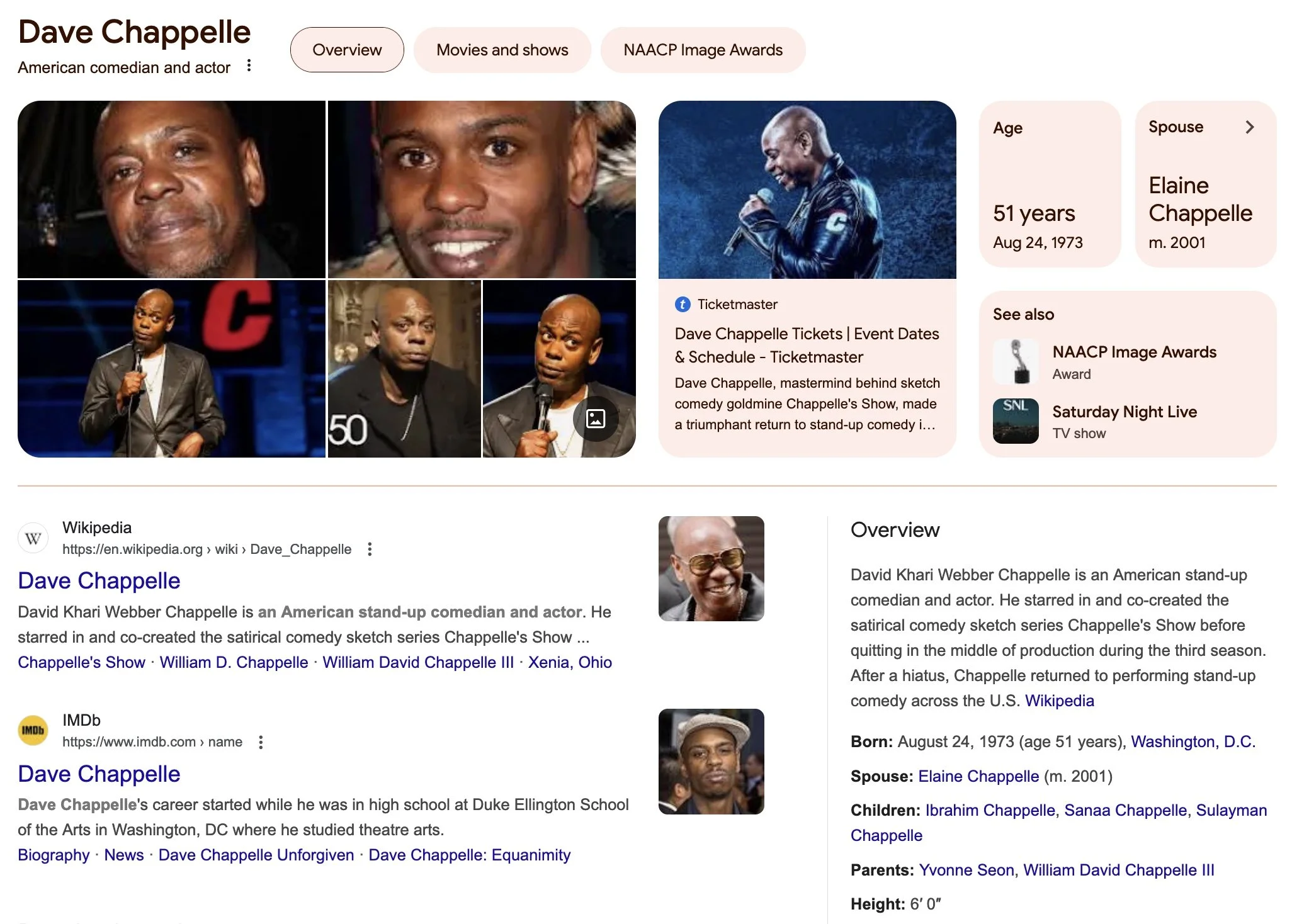The image size is (1292, 924).
Task: Open the more-options dots beside Dave Chappelle's subtitle
Action: [x=249, y=65]
